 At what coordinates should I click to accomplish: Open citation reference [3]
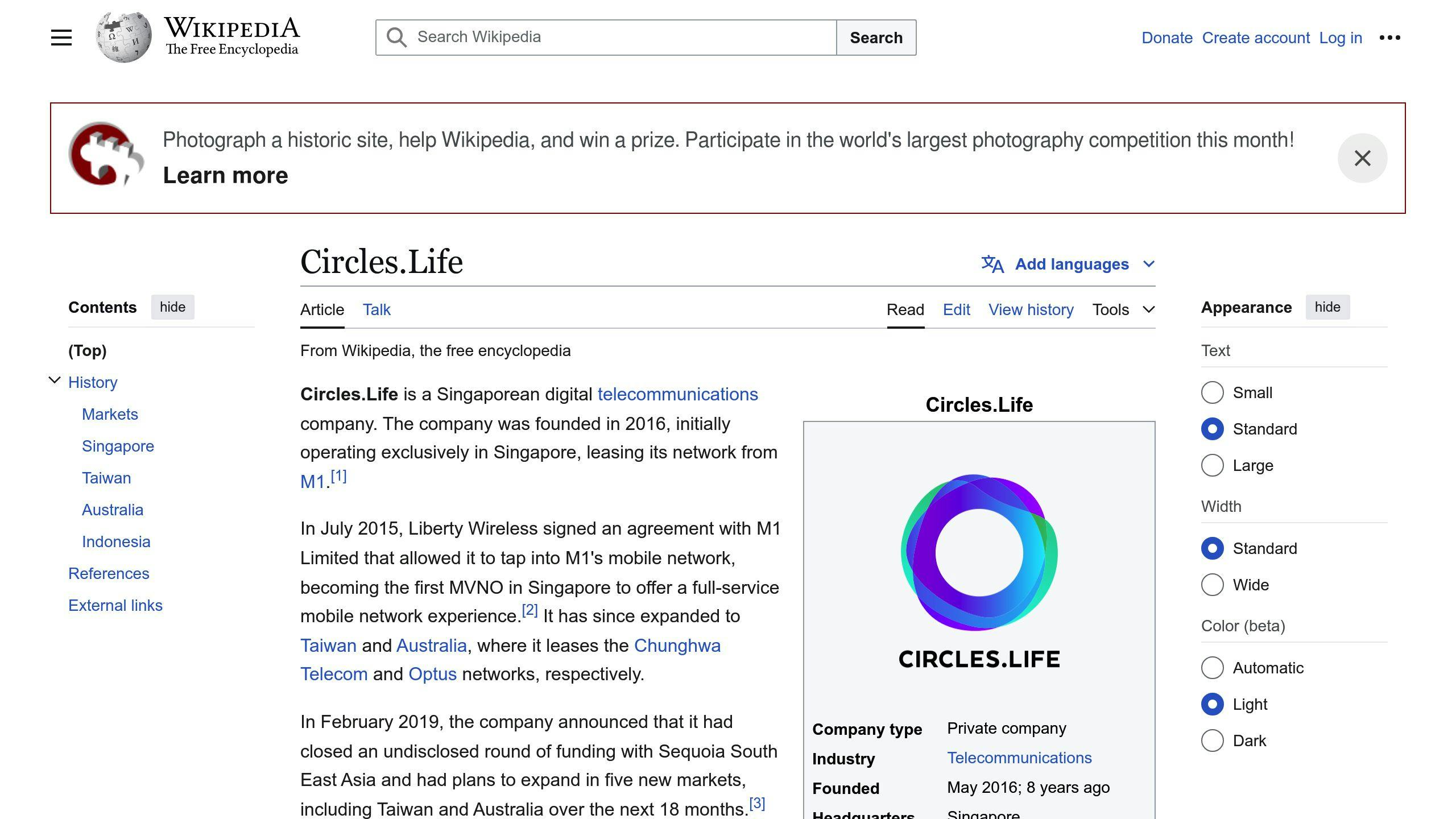click(757, 803)
